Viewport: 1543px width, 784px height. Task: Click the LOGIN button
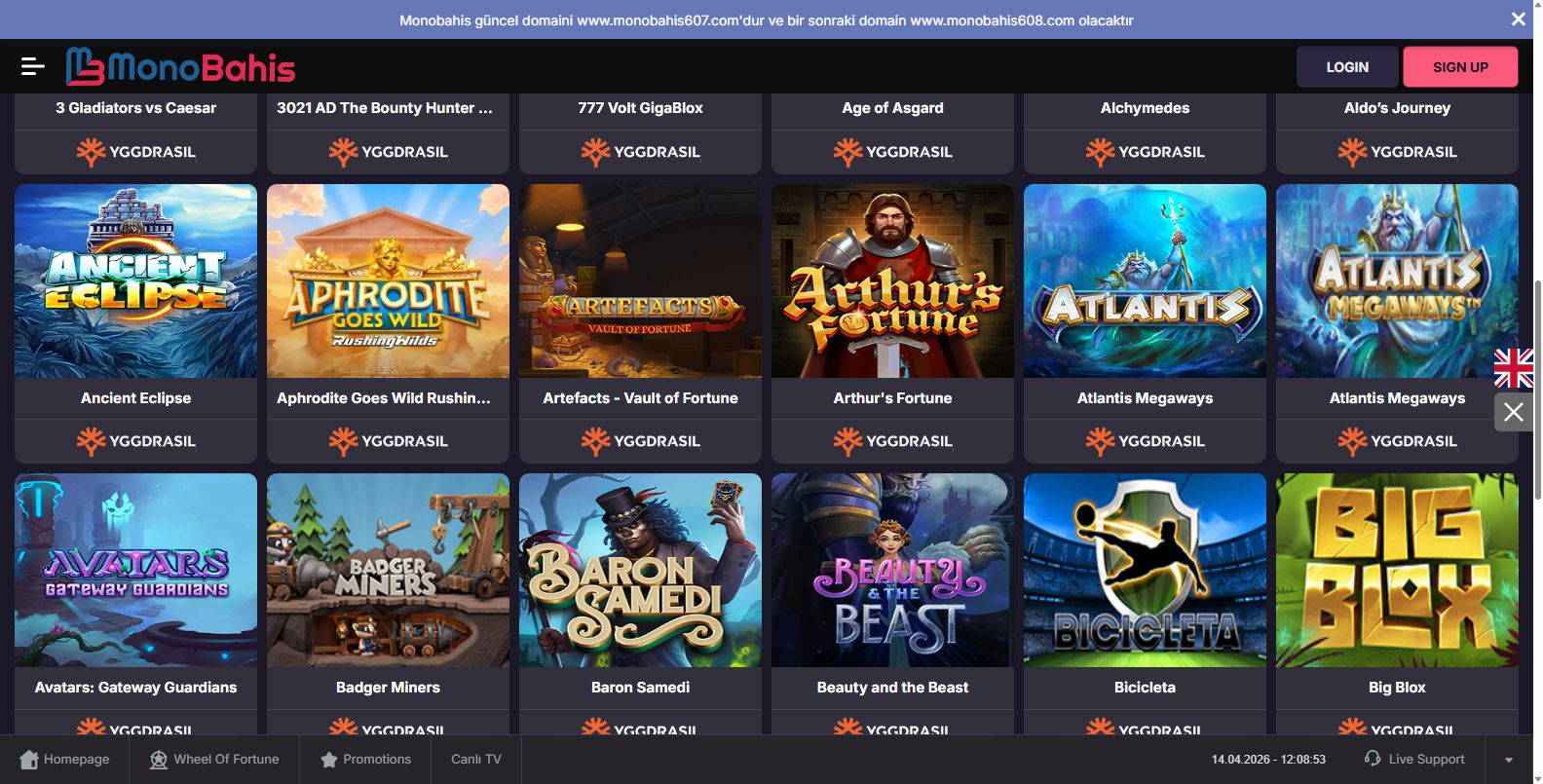click(x=1347, y=67)
